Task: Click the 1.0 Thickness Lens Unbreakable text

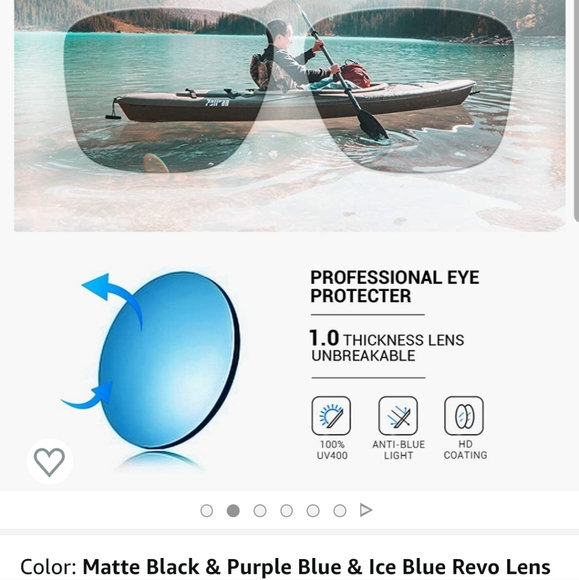Action: [386, 346]
